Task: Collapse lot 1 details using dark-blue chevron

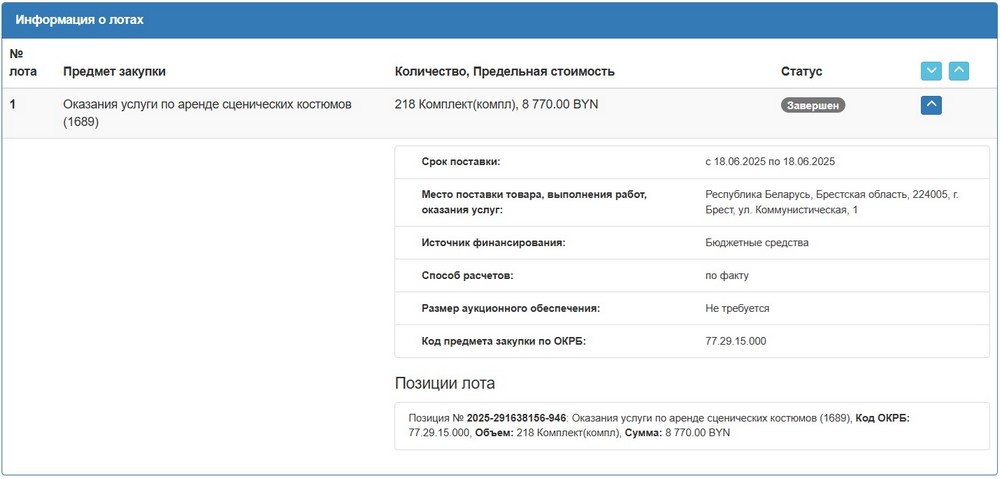Action: coord(931,104)
